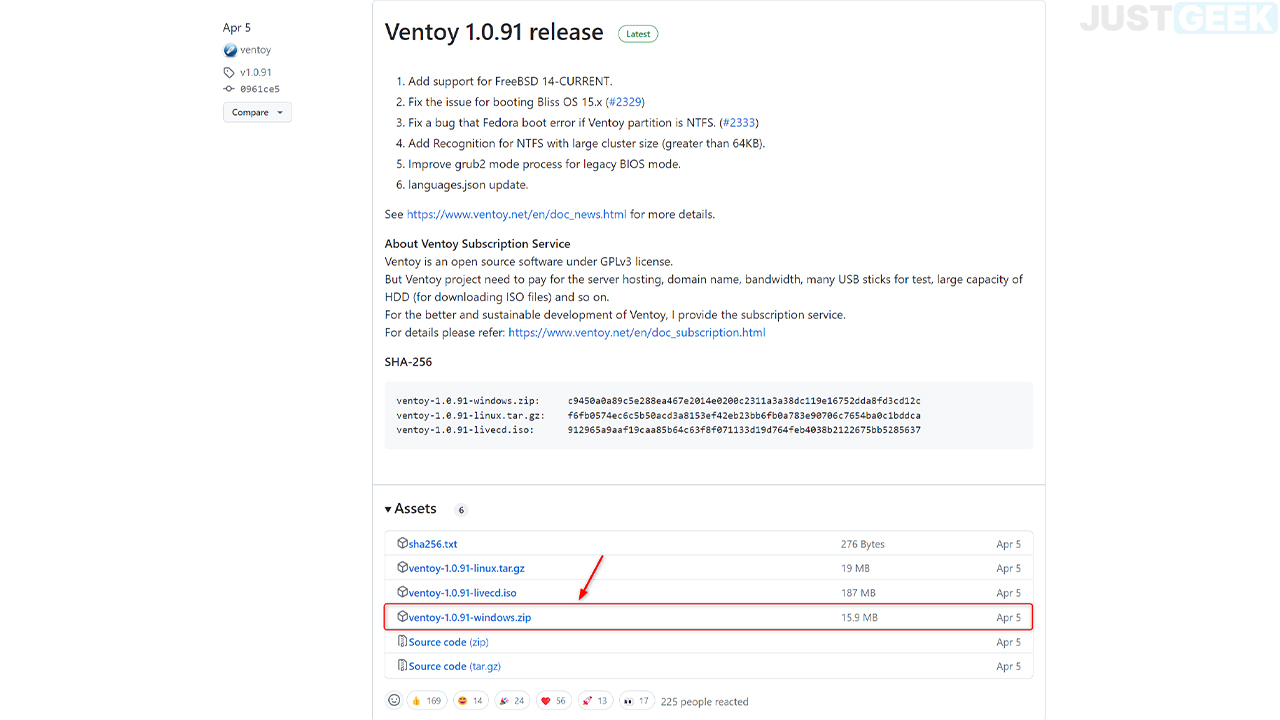Click the ventoy author avatar icon

click(x=230, y=50)
